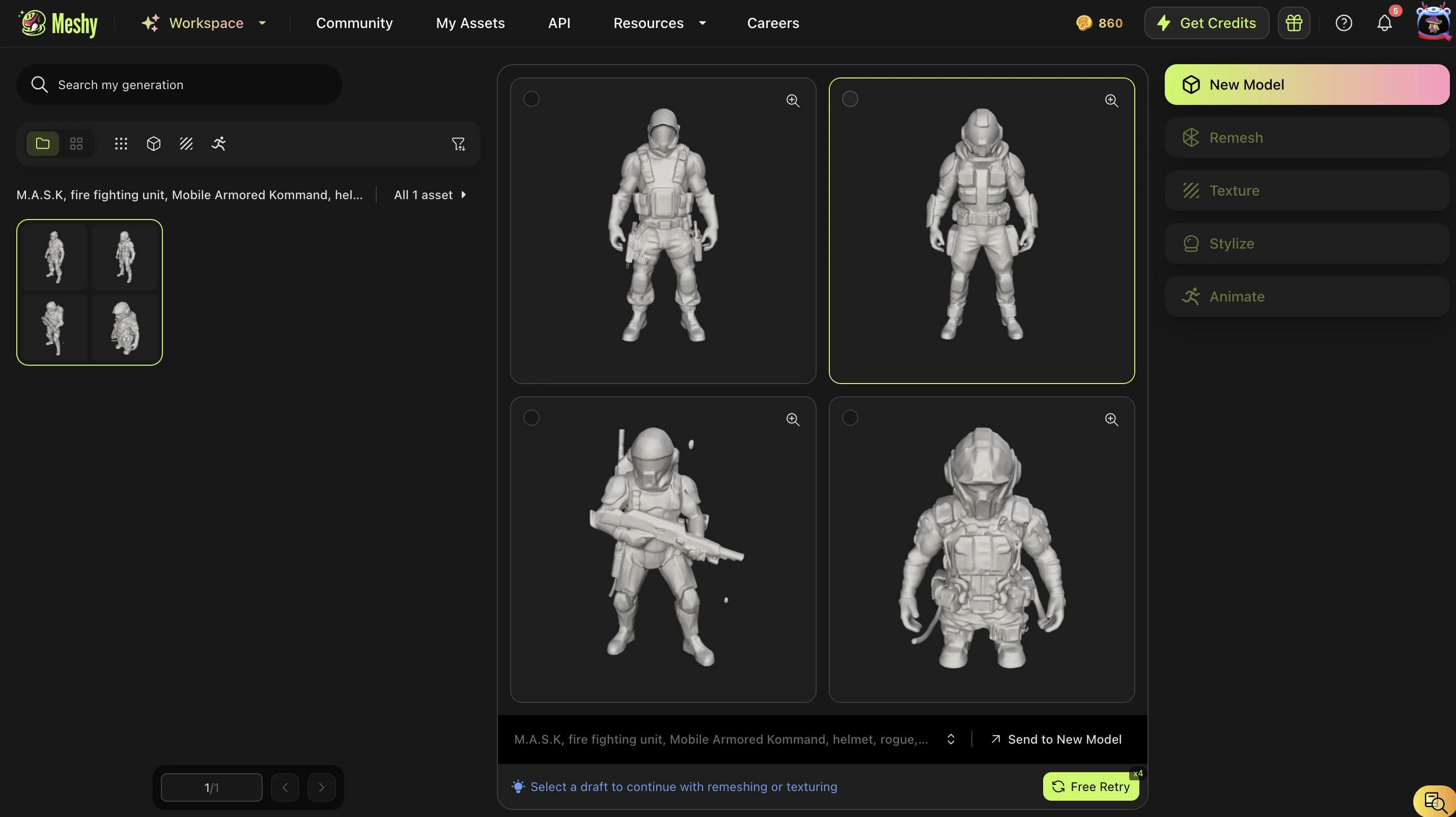
Task: Click Send to New Model
Action: point(1056,740)
